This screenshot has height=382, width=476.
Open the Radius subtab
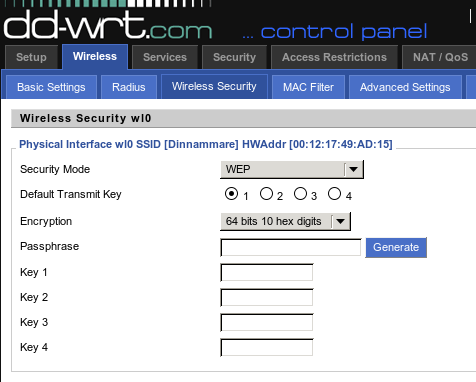pyautogui.click(x=129, y=87)
